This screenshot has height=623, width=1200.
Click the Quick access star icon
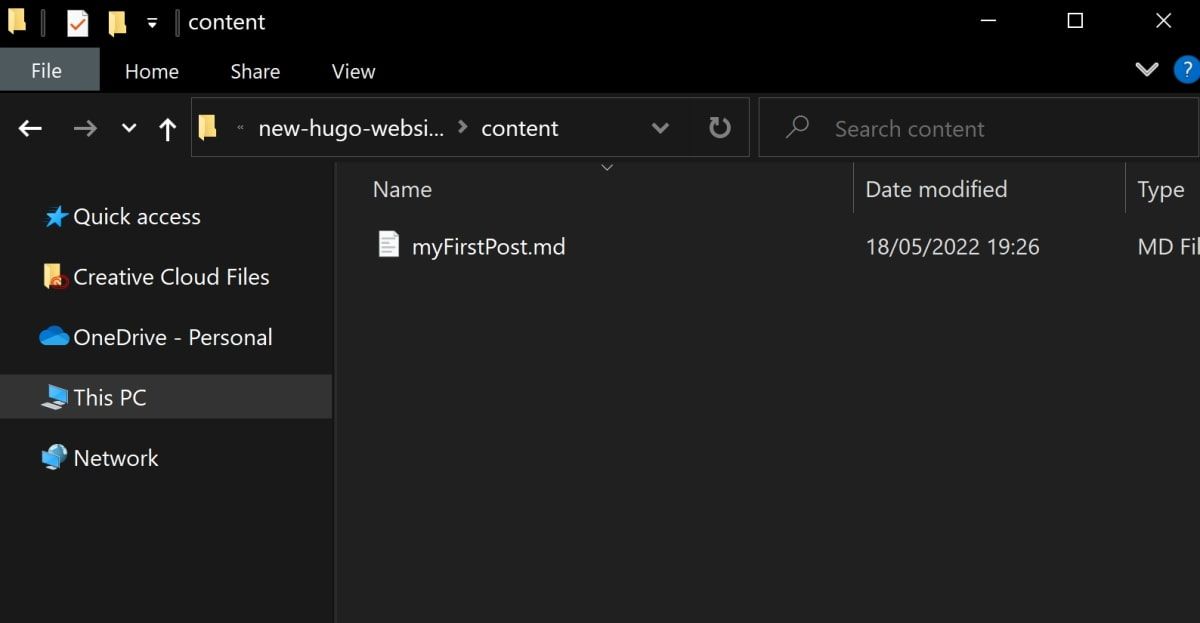55,216
